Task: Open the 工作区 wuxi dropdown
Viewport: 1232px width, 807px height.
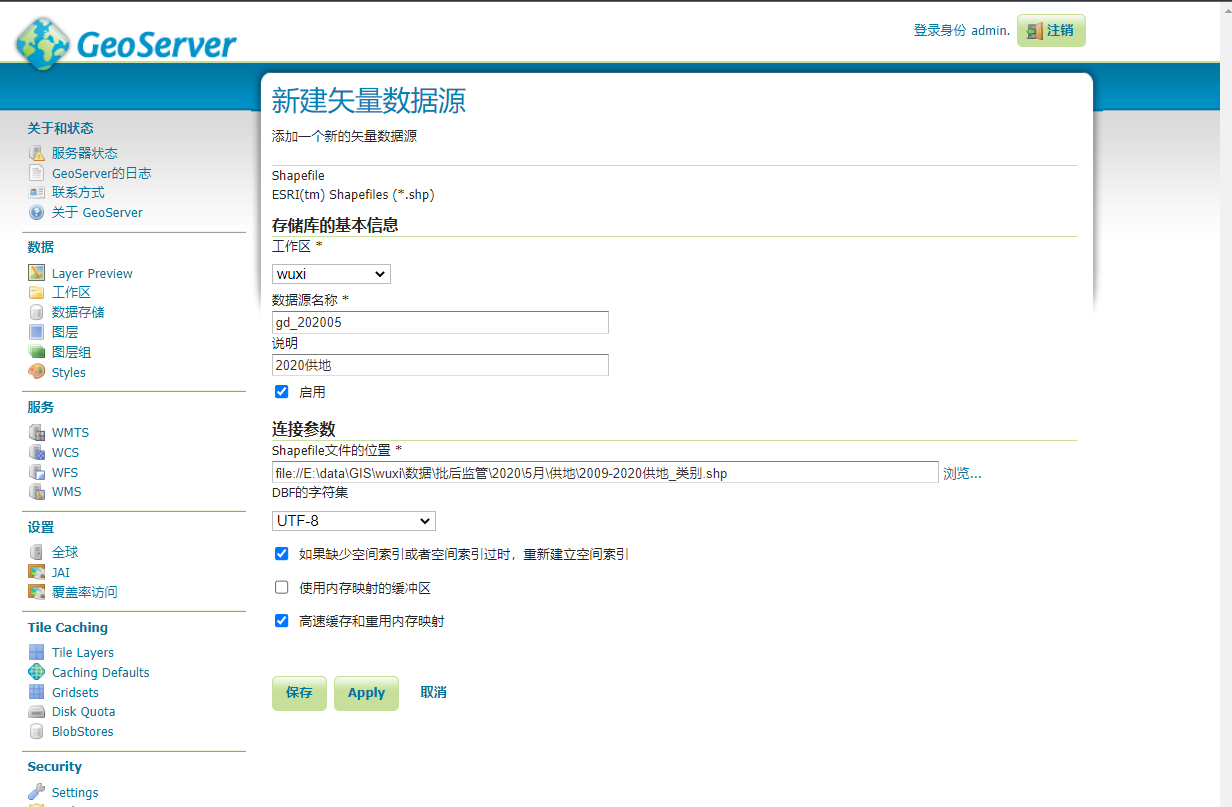Action: click(331, 274)
